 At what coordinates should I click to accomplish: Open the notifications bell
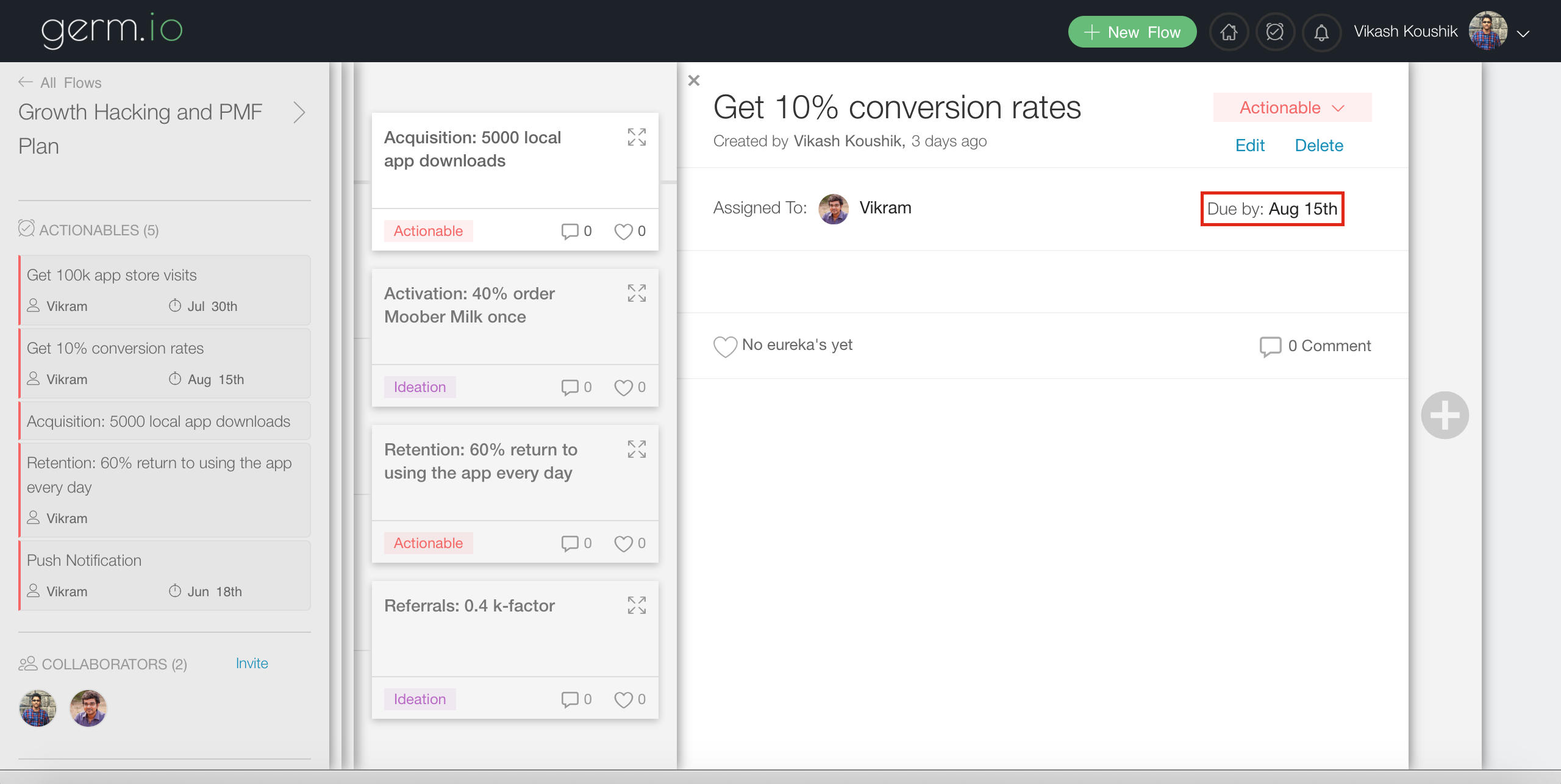[1321, 32]
